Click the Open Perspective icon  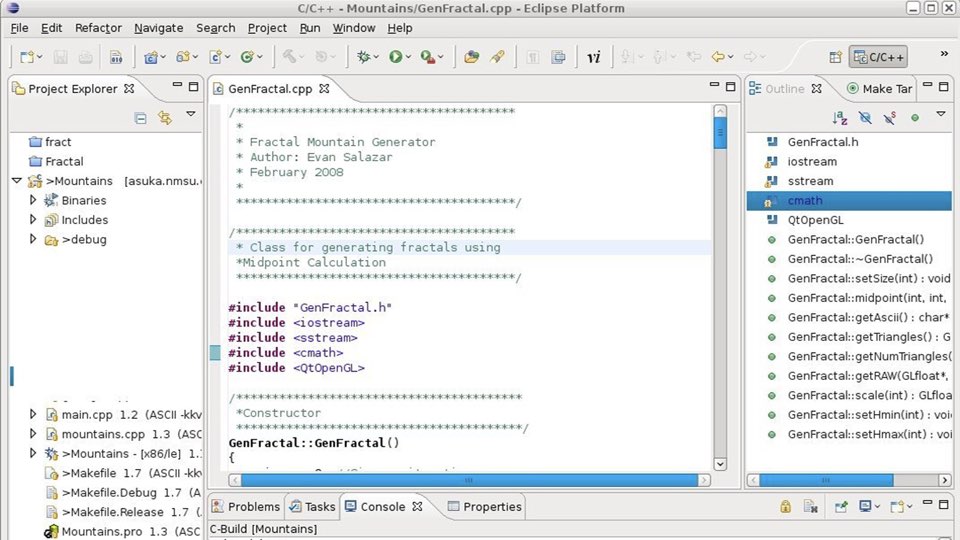tap(835, 57)
